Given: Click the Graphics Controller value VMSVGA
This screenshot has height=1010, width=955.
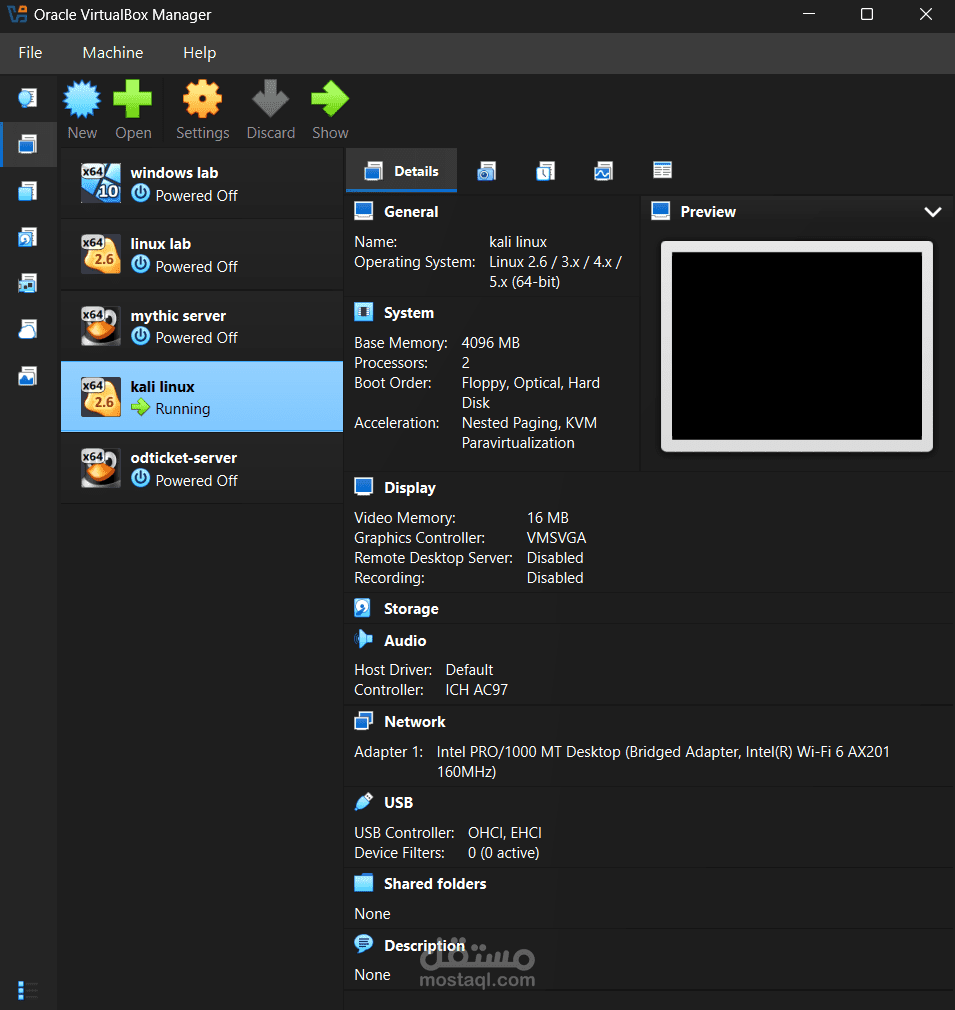Looking at the screenshot, I should 556,538.
